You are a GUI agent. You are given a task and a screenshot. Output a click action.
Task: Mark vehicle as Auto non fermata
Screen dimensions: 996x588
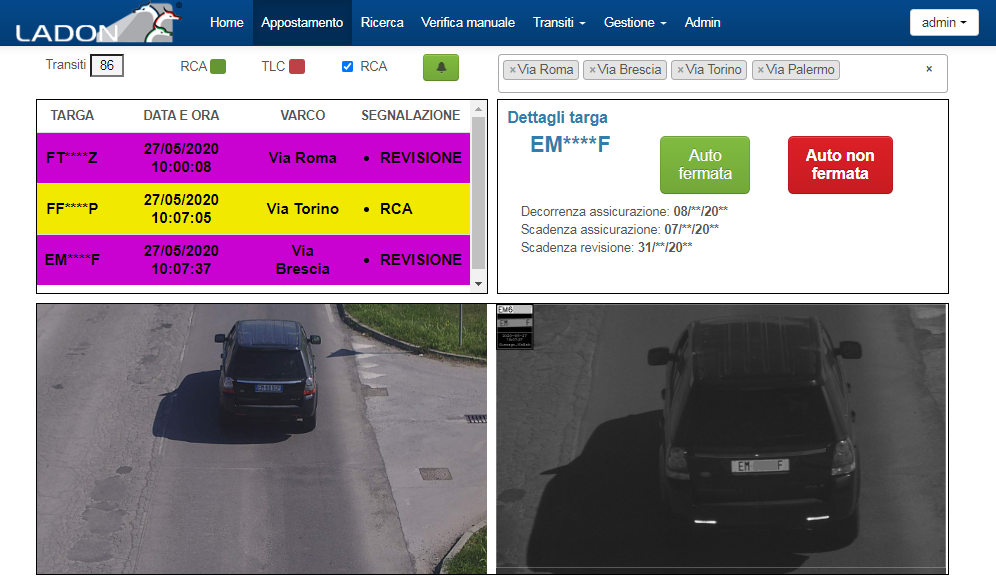click(x=840, y=164)
